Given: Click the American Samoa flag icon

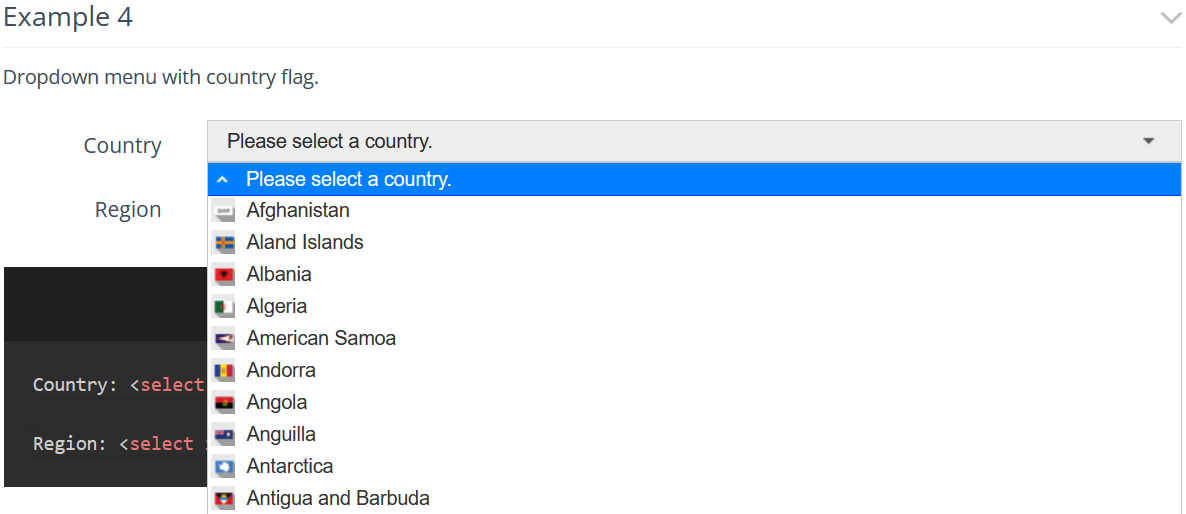Looking at the screenshot, I should pyautogui.click(x=224, y=339).
